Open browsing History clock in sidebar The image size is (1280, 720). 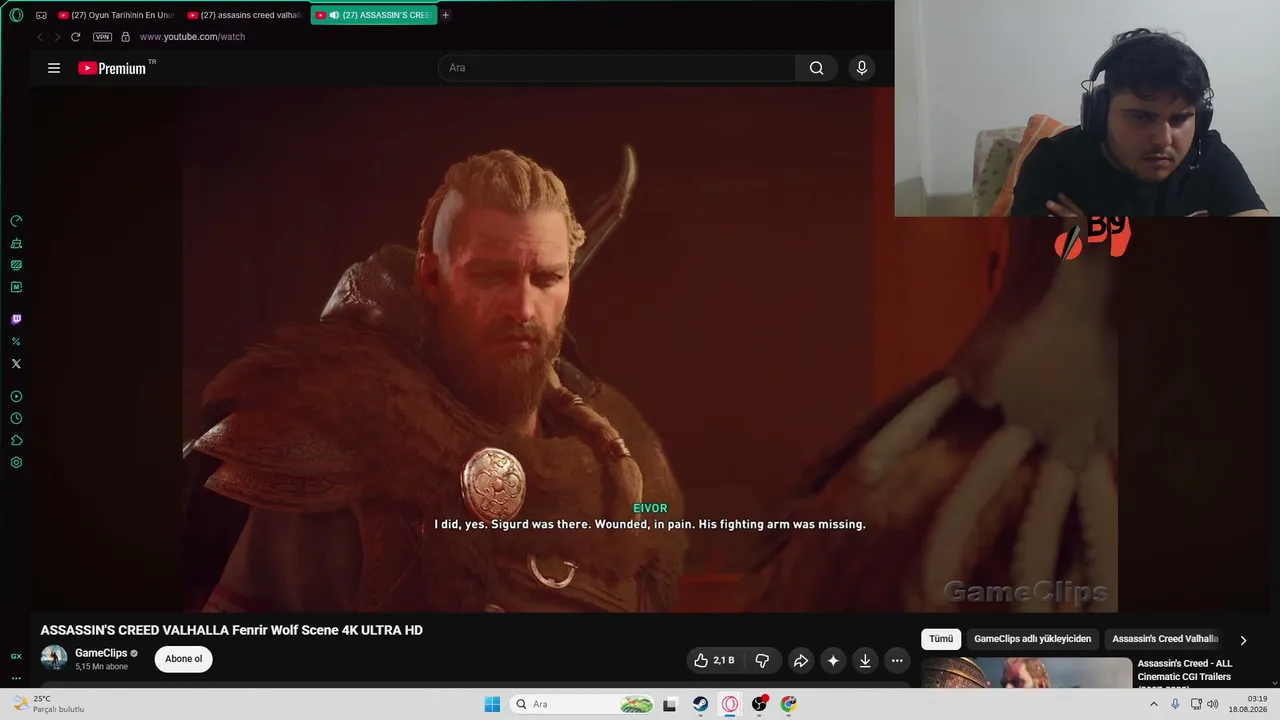(x=16, y=419)
